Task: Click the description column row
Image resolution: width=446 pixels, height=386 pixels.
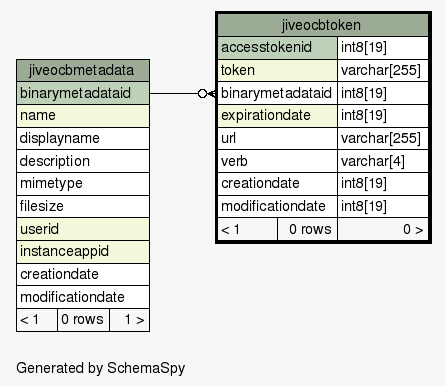Action: coord(83,161)
